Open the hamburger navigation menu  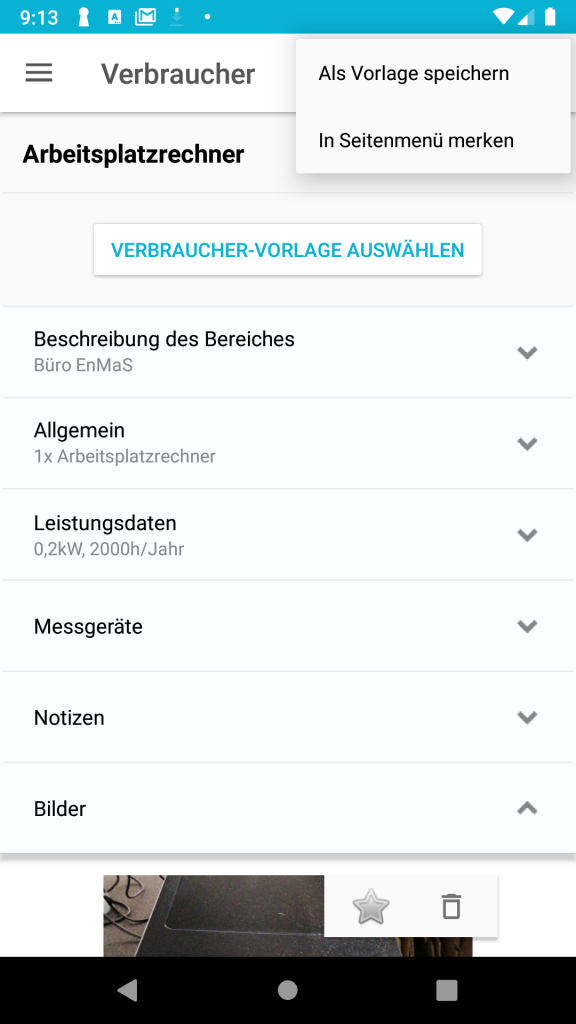39,72
